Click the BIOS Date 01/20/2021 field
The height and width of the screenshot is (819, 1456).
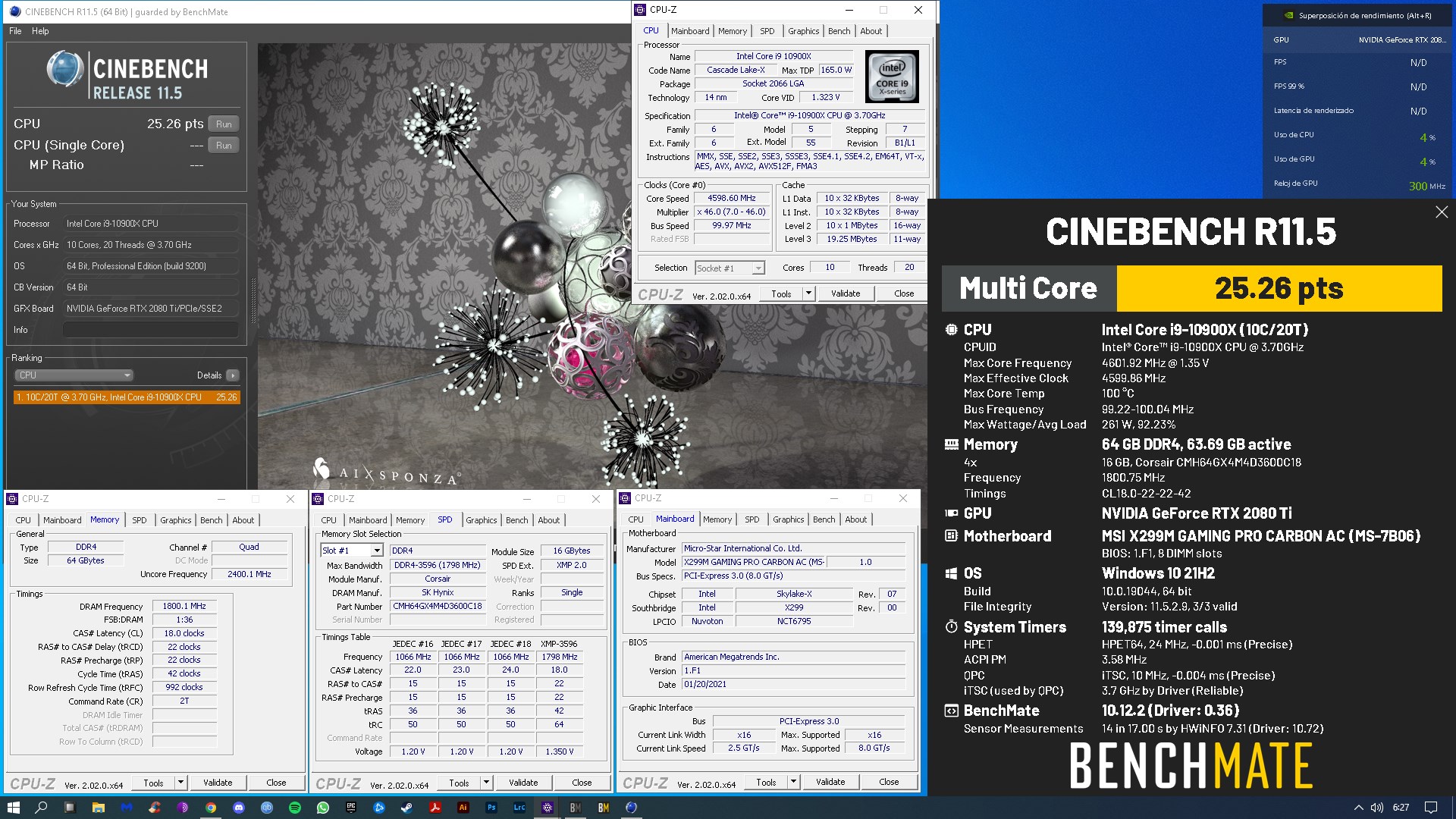pos(794,685)
